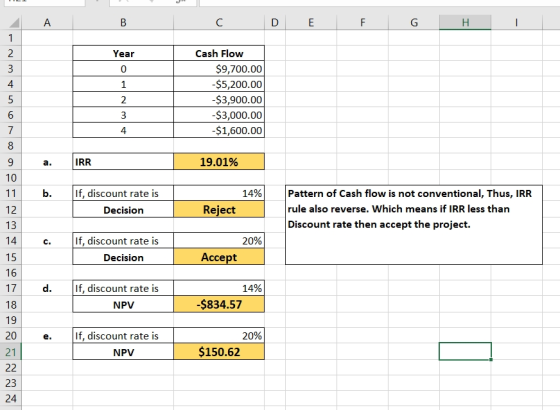Select the Year 0 cell

coord(123,69)
